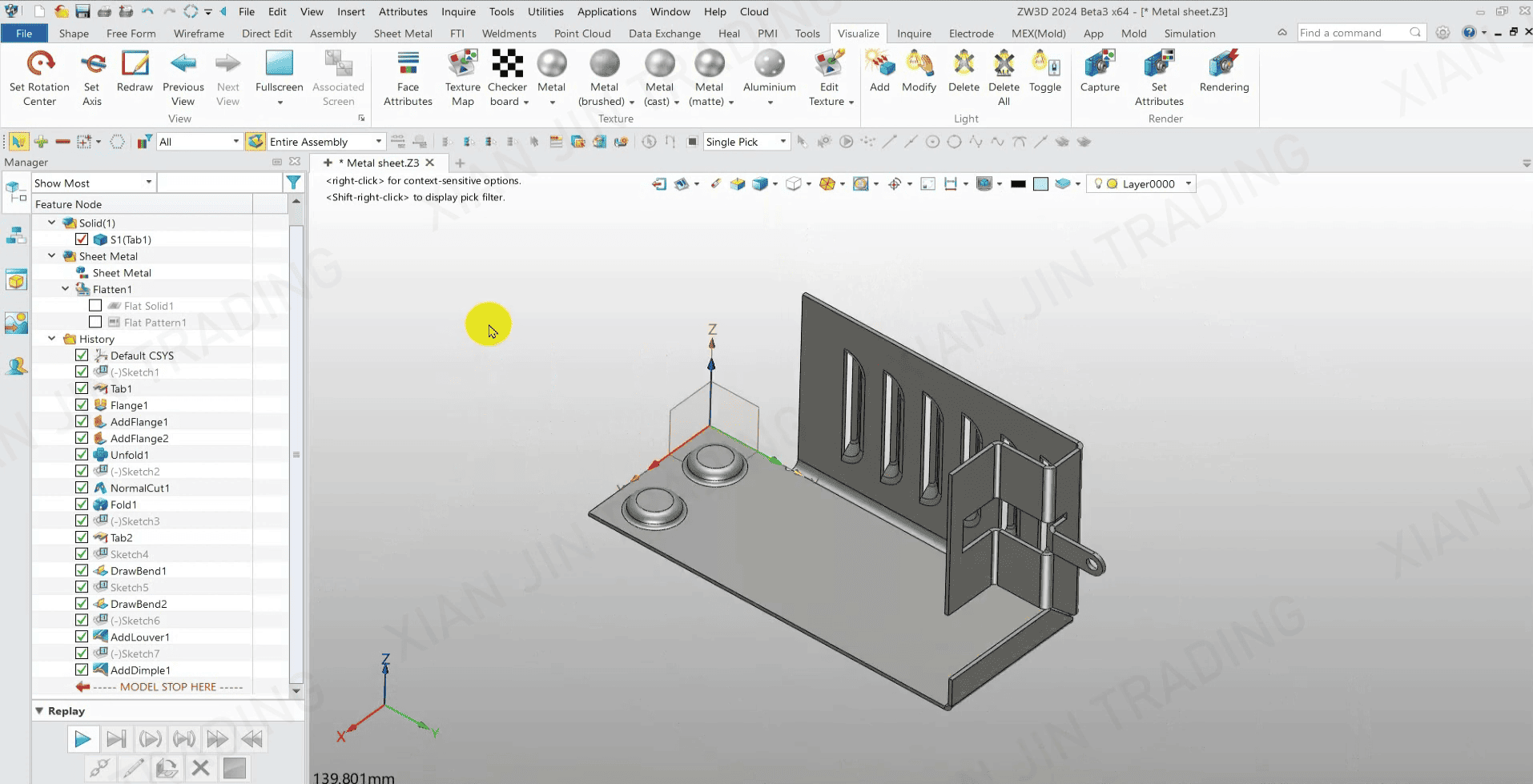The image size is (1533, 784).
Task: Select the Checker board texture
Action: (x=507, y=64)
